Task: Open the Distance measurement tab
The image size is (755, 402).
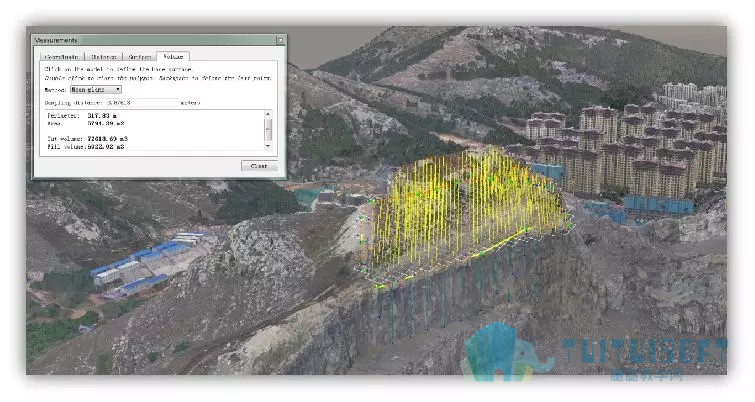Action: click(x=104, y=57)
